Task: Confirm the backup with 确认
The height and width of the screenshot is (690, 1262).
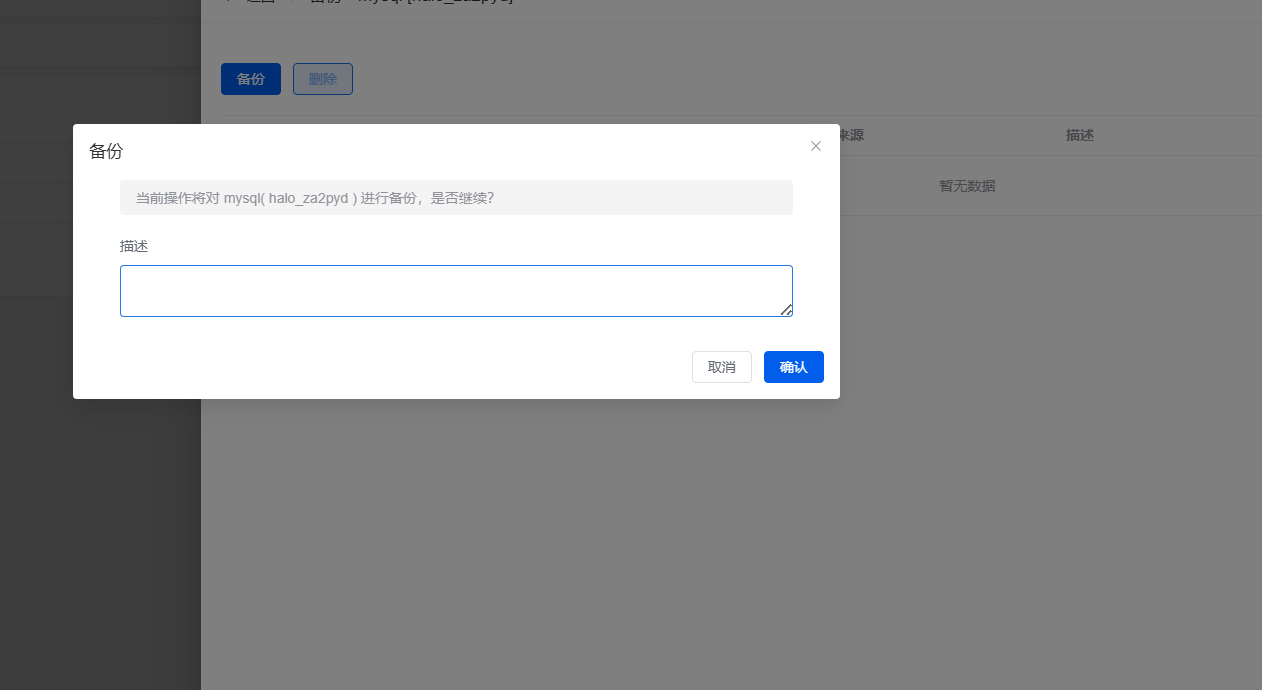Action: 793,367
